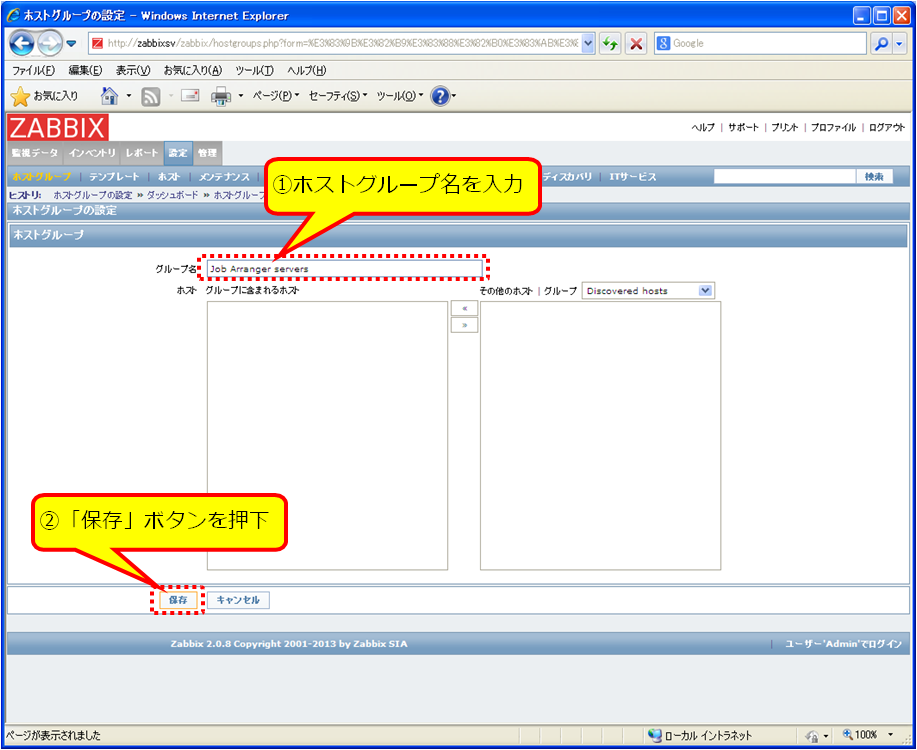Open the プロファイル link
Image resolution: width=917 pixels, height=750 pixels.
833,128
